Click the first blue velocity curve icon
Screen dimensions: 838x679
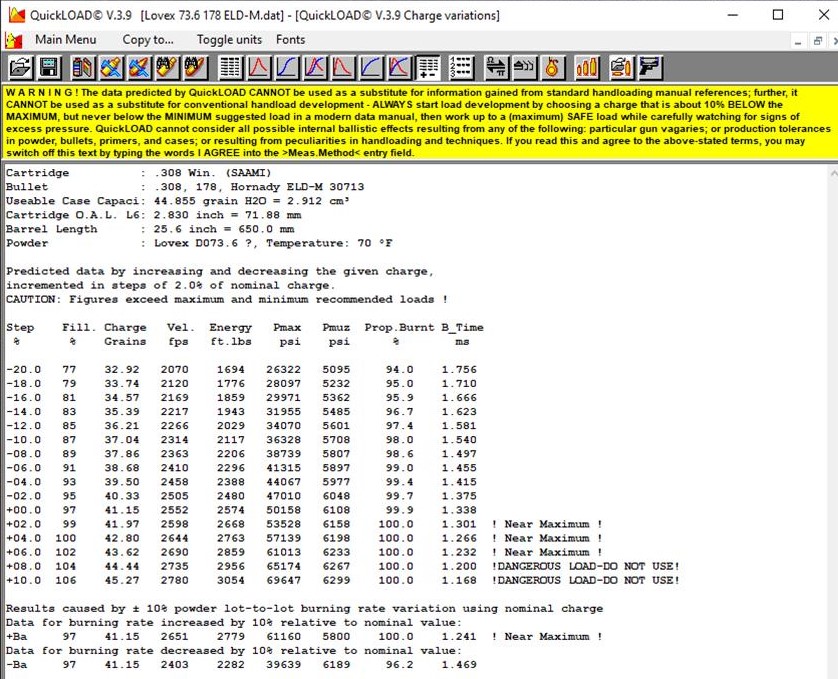287,68
